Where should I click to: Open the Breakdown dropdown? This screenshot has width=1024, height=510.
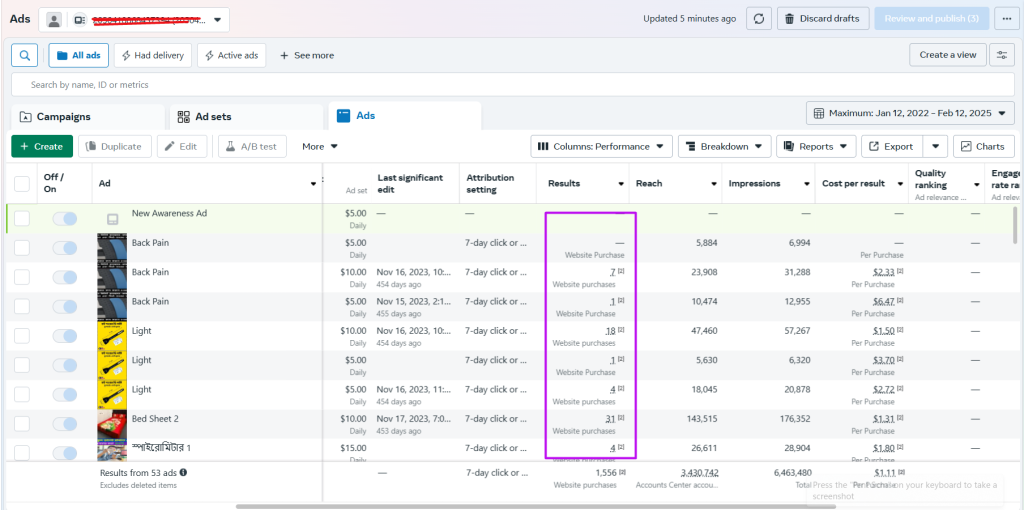(724, 146)
